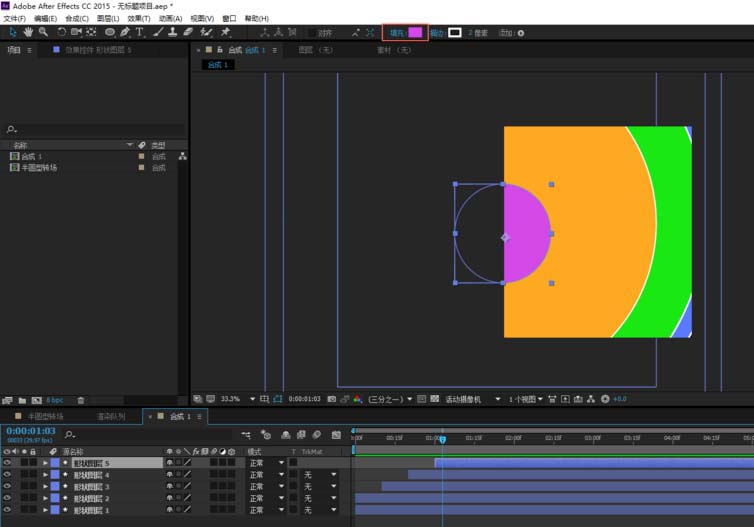
Task: Select the Puppet Pin tool
Action: click(x=225, y=32)
